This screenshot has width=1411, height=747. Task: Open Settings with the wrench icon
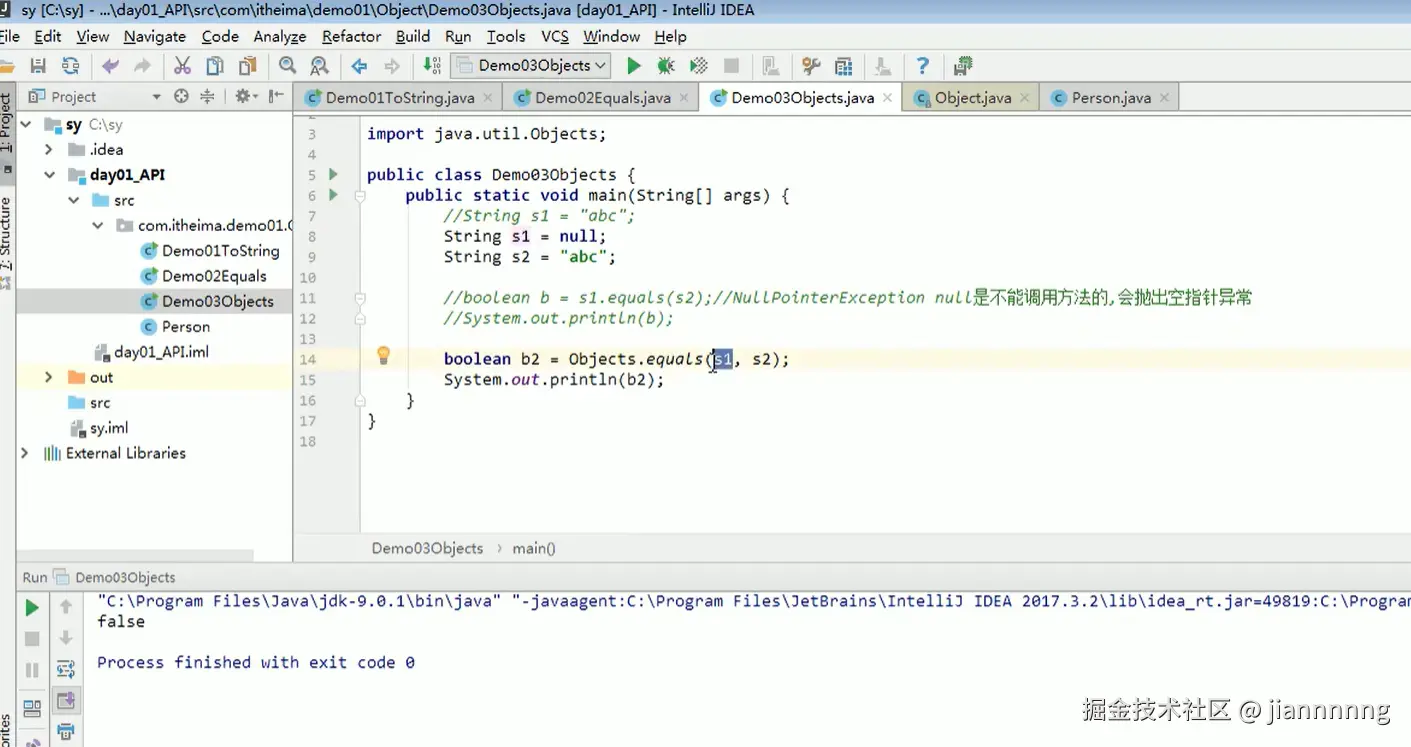pyautogui.click(x=811, y=66)
